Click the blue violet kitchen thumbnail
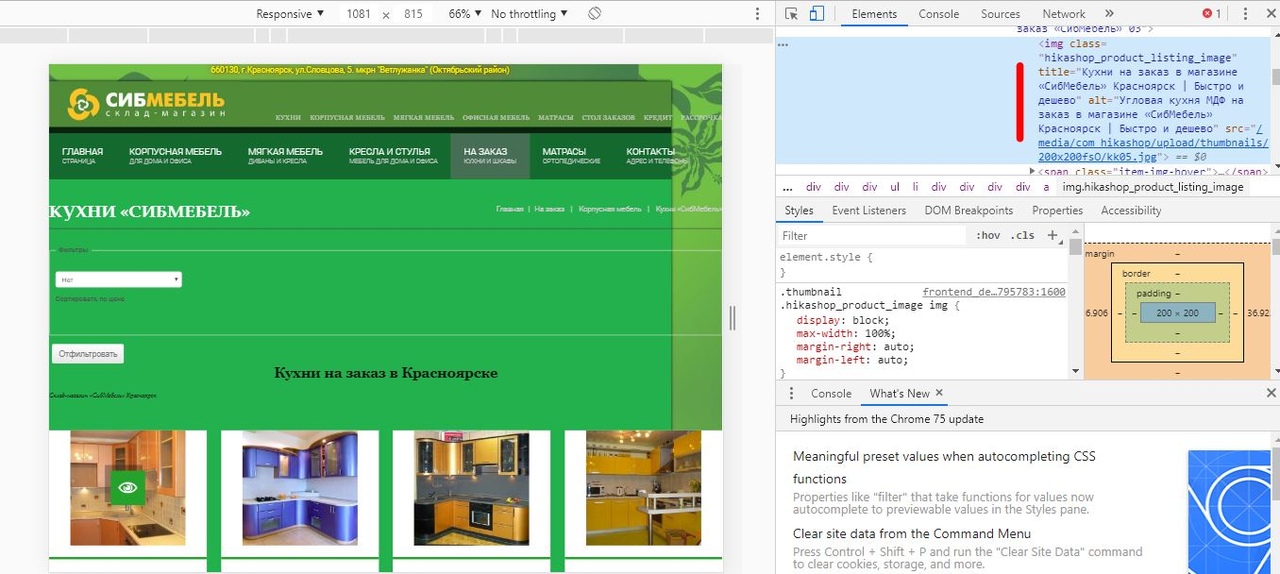This screenshot has height=574, width=1280. [299, 487]
